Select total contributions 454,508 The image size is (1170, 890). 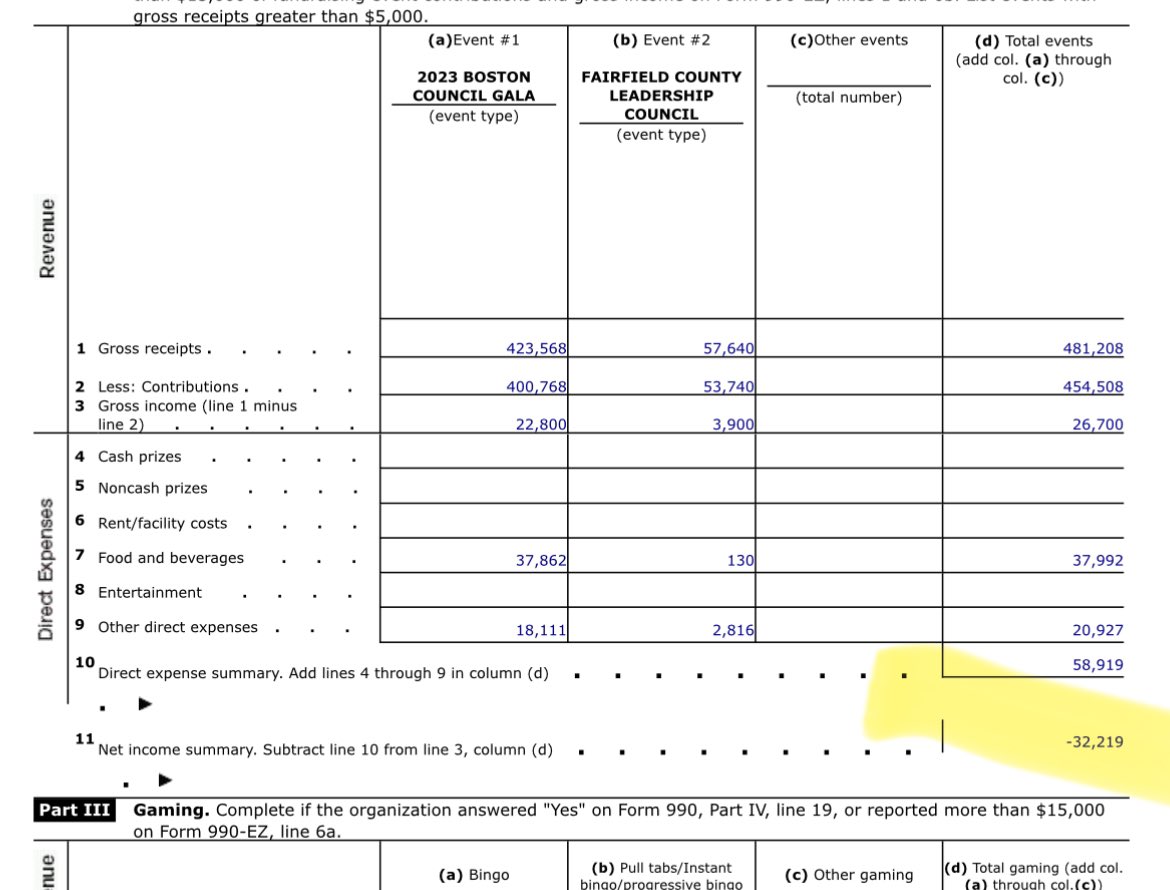(x=1092, y=386)
